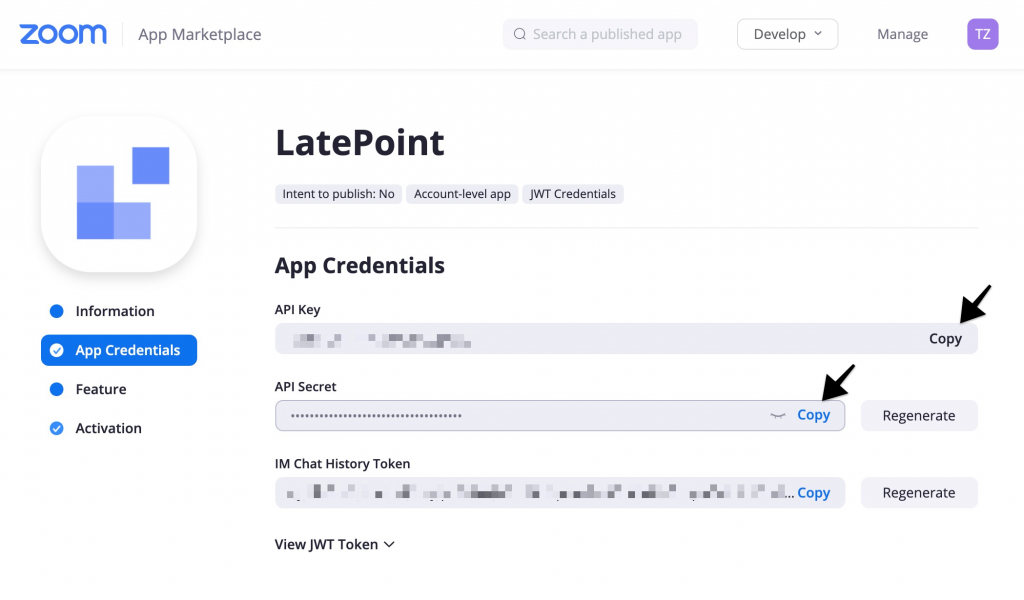
Task: Open the Activation section
Action: click(108, 428)
